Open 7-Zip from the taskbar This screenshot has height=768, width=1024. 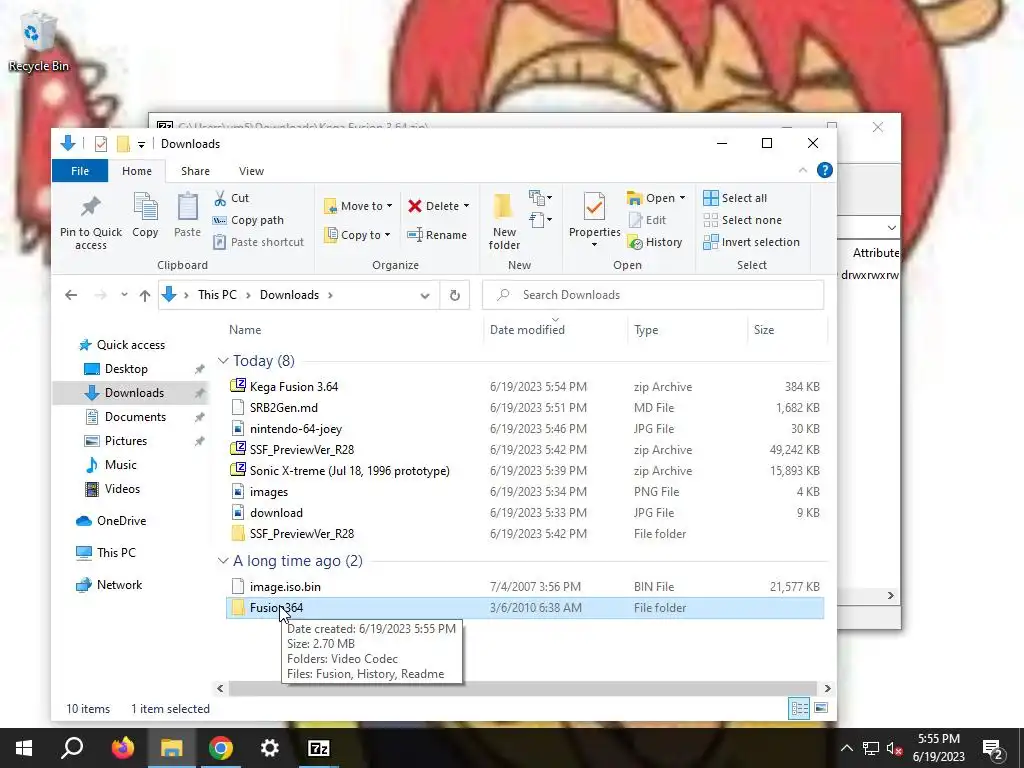pos(319,748)
